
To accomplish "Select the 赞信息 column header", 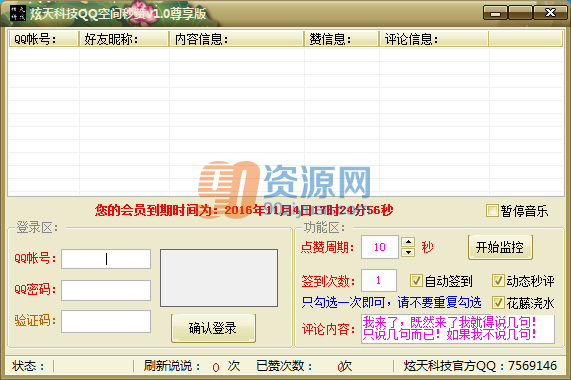I will coord(342,39).
